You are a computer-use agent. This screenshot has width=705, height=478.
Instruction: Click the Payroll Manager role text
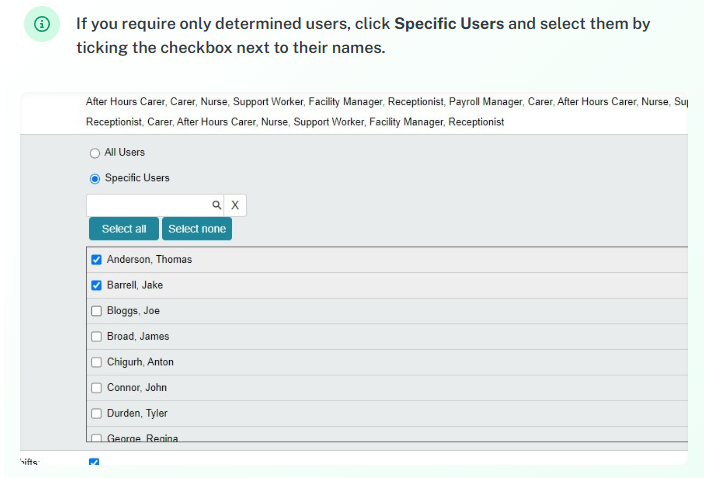coord(486,102)
